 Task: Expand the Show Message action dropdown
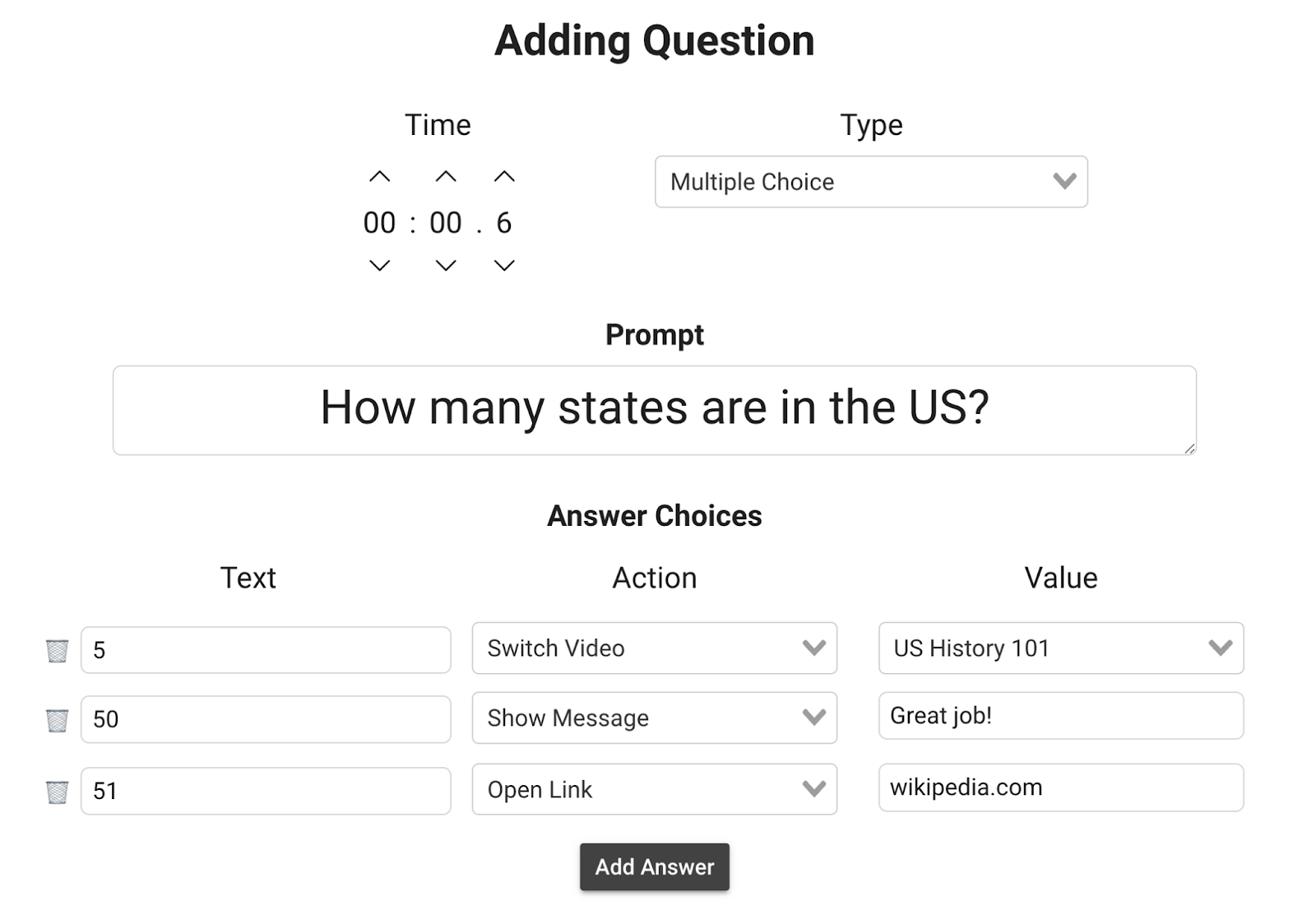point(654,718)
